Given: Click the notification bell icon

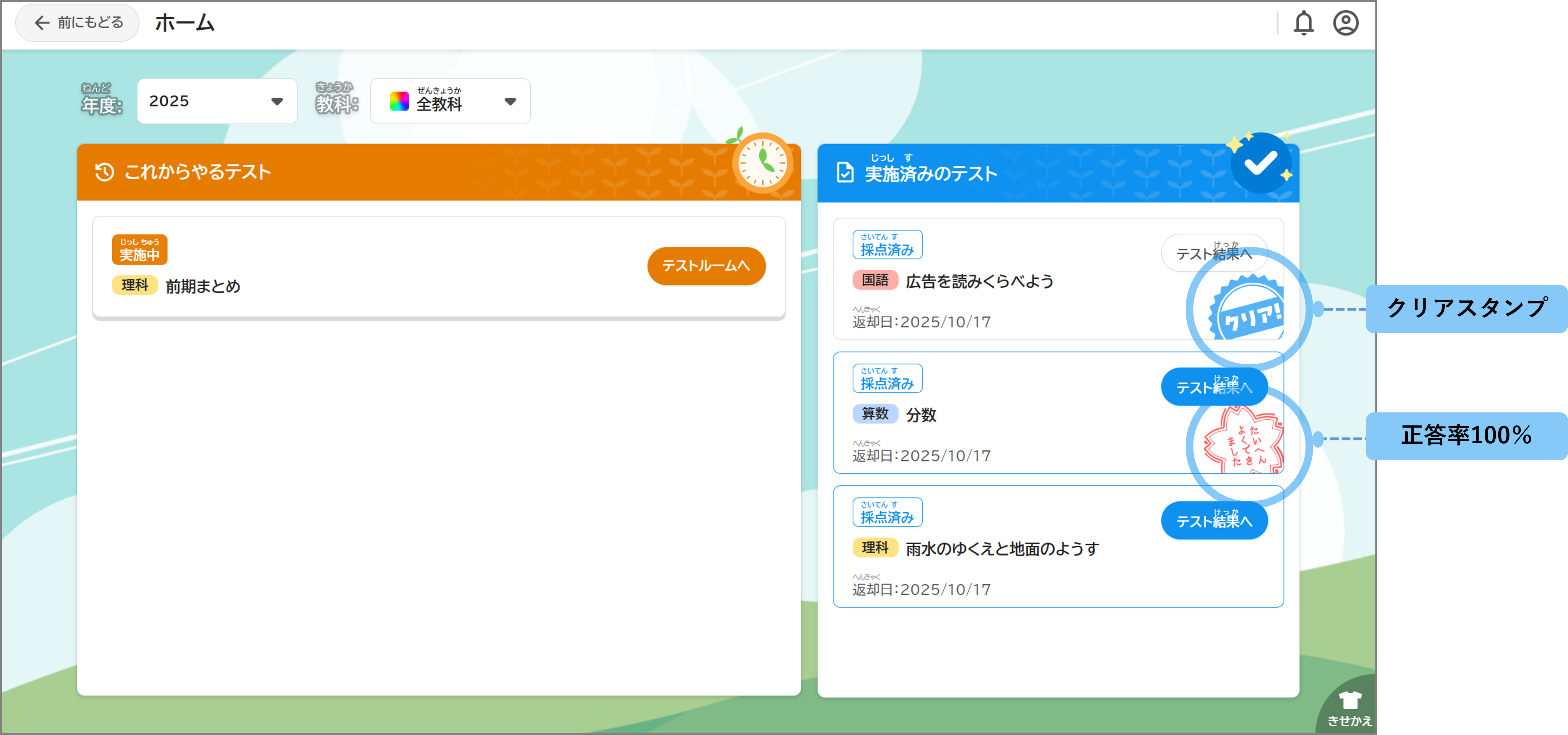Looking at the screenshot, I should [x=1303, y=24].
